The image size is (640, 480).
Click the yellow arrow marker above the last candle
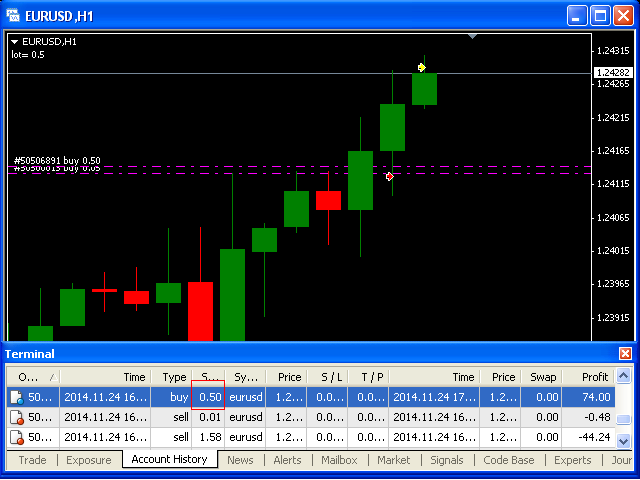pos(422,67)
